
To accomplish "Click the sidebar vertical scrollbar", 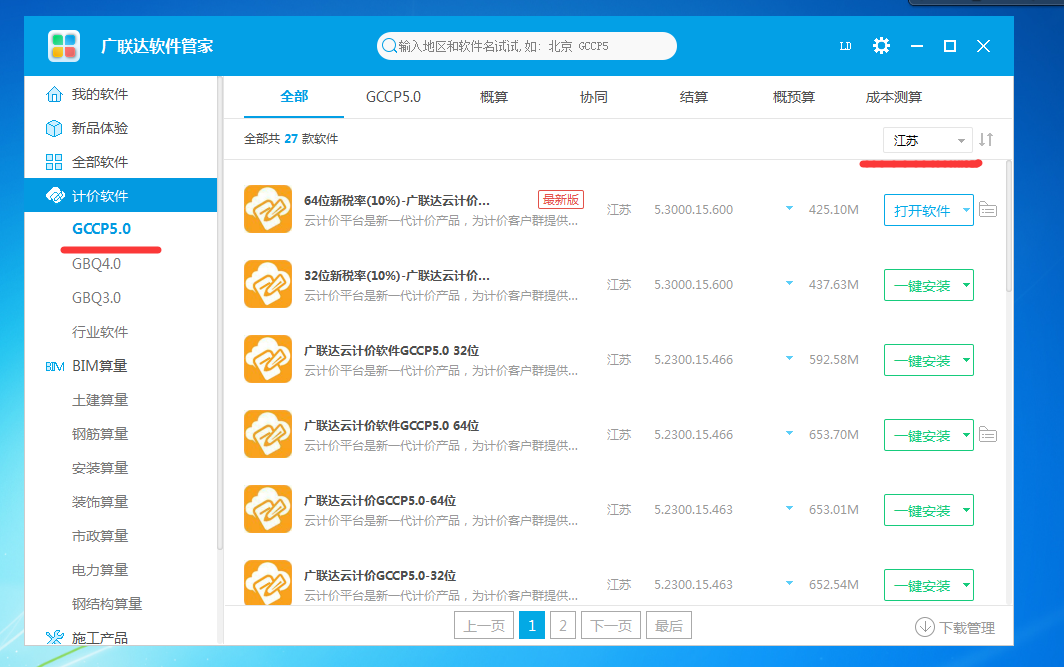I will (219, 312).
